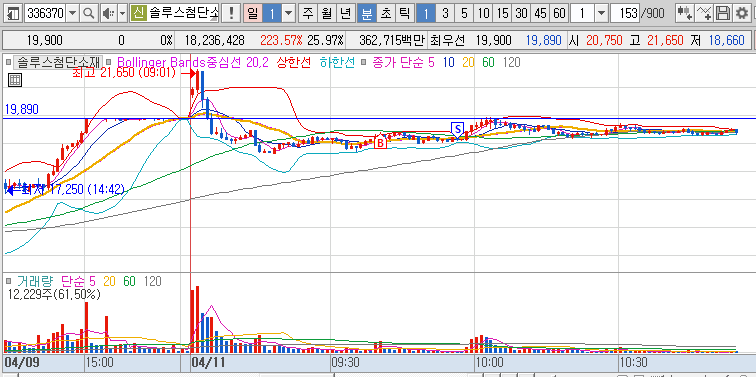
Task: Click the open price 20,750 value
Action: 605,40
